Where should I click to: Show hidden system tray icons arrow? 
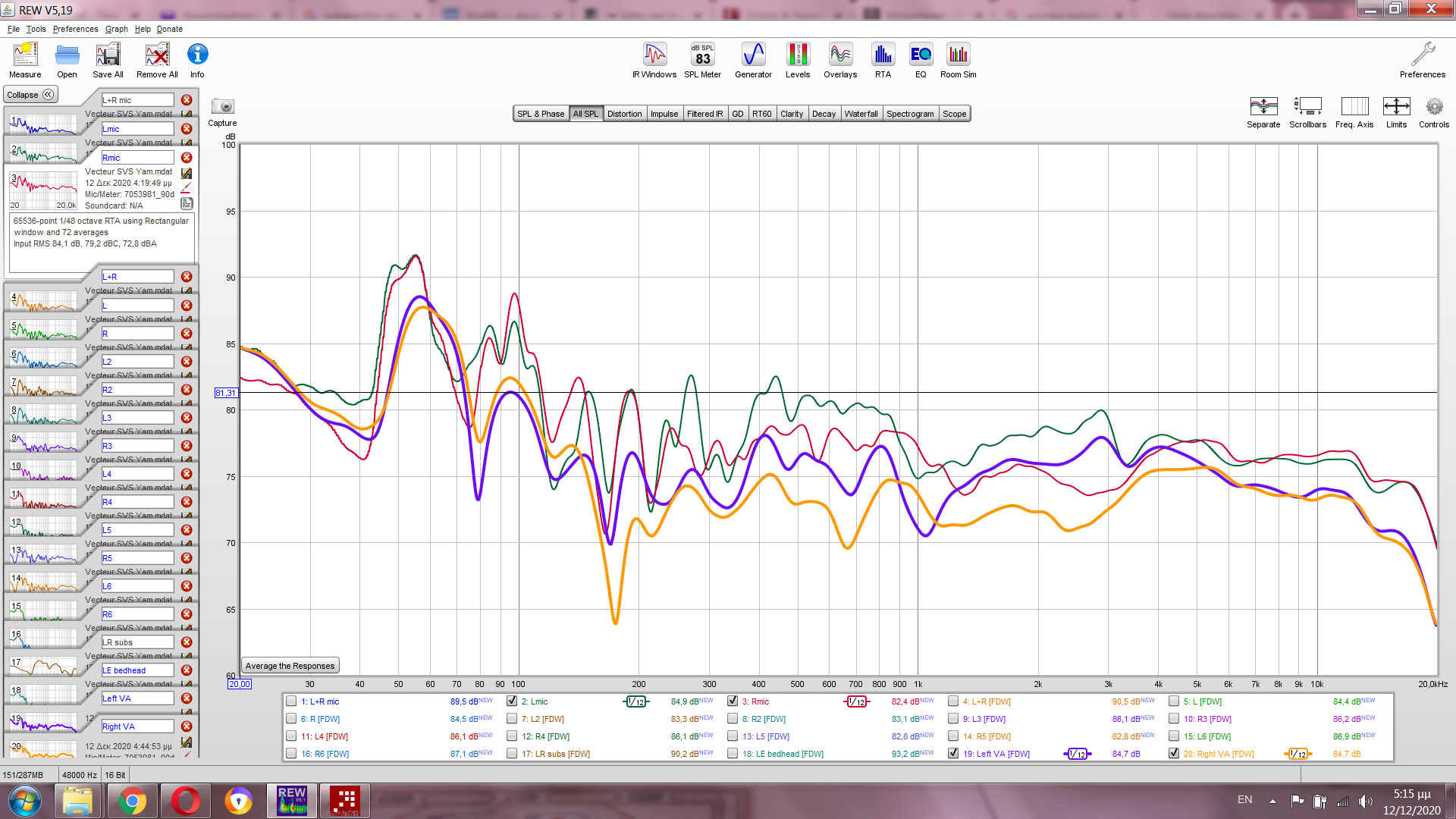point(1272,801)
